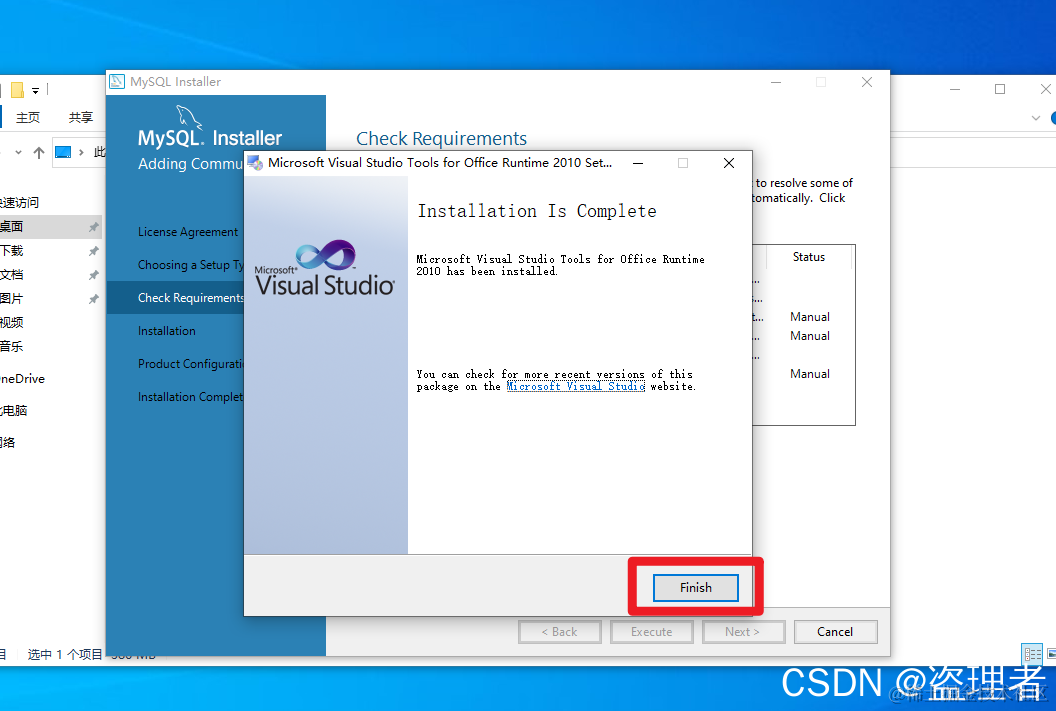Screen dimensions: 1056x711
Task: Go up one folder in File Explorer
Action: (x=39, y=153)
